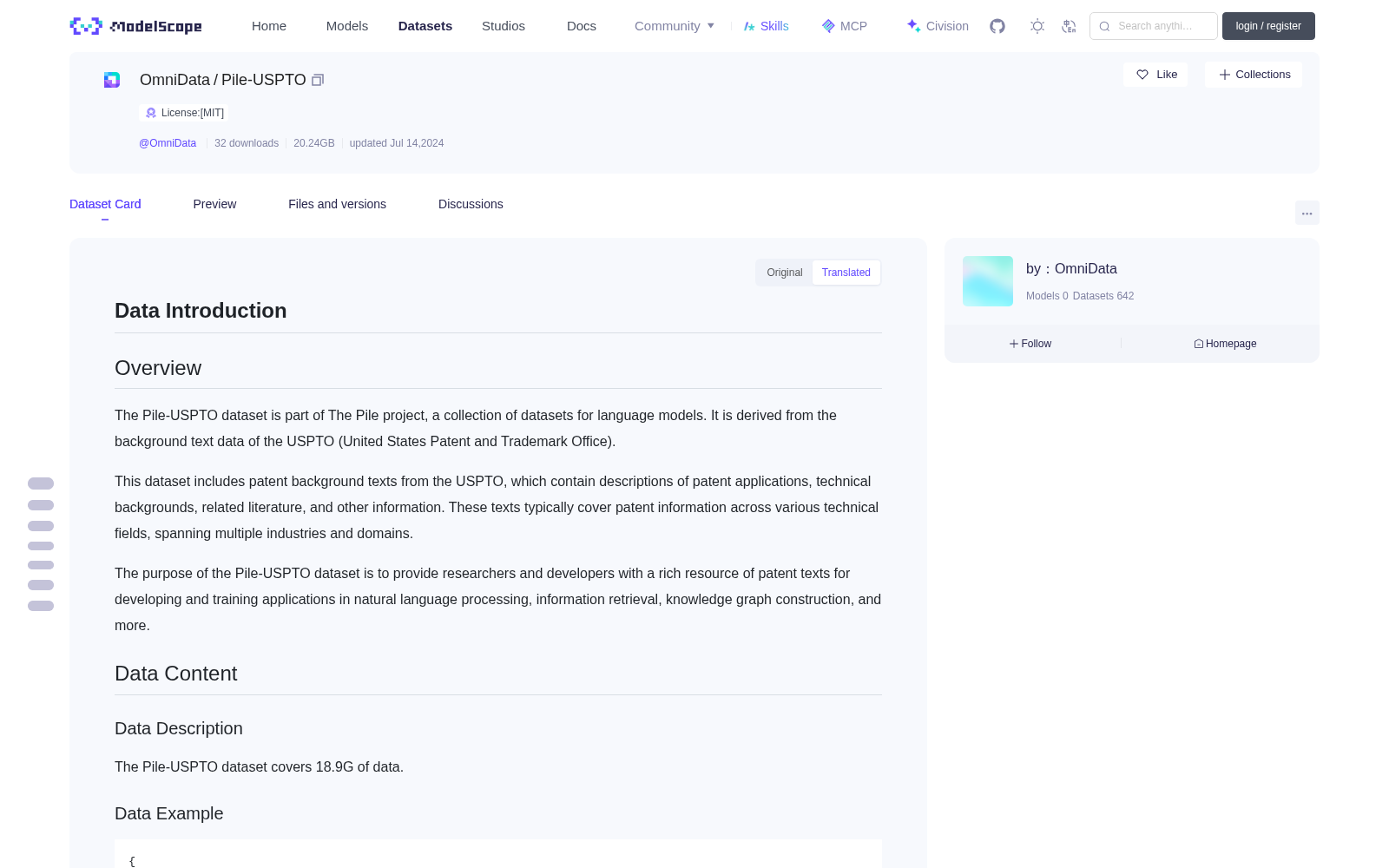The width and height of the screenshot is (1389, 868).
Task: Follow the OmniData author
Action: click(1030, 344)
